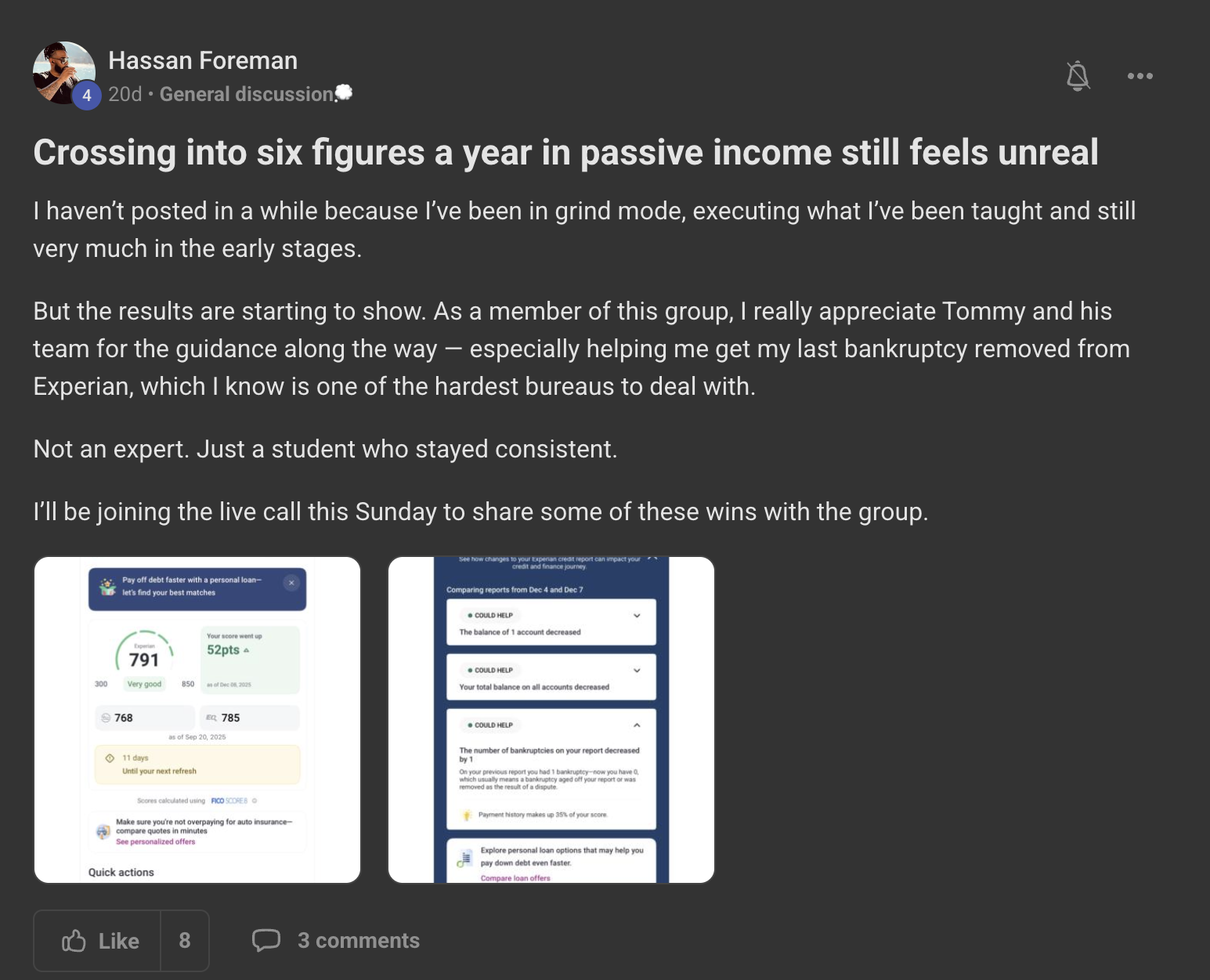Open the Experian report comparison screenshot
This screenshot has height=980, width=1210.
(551, 720)
